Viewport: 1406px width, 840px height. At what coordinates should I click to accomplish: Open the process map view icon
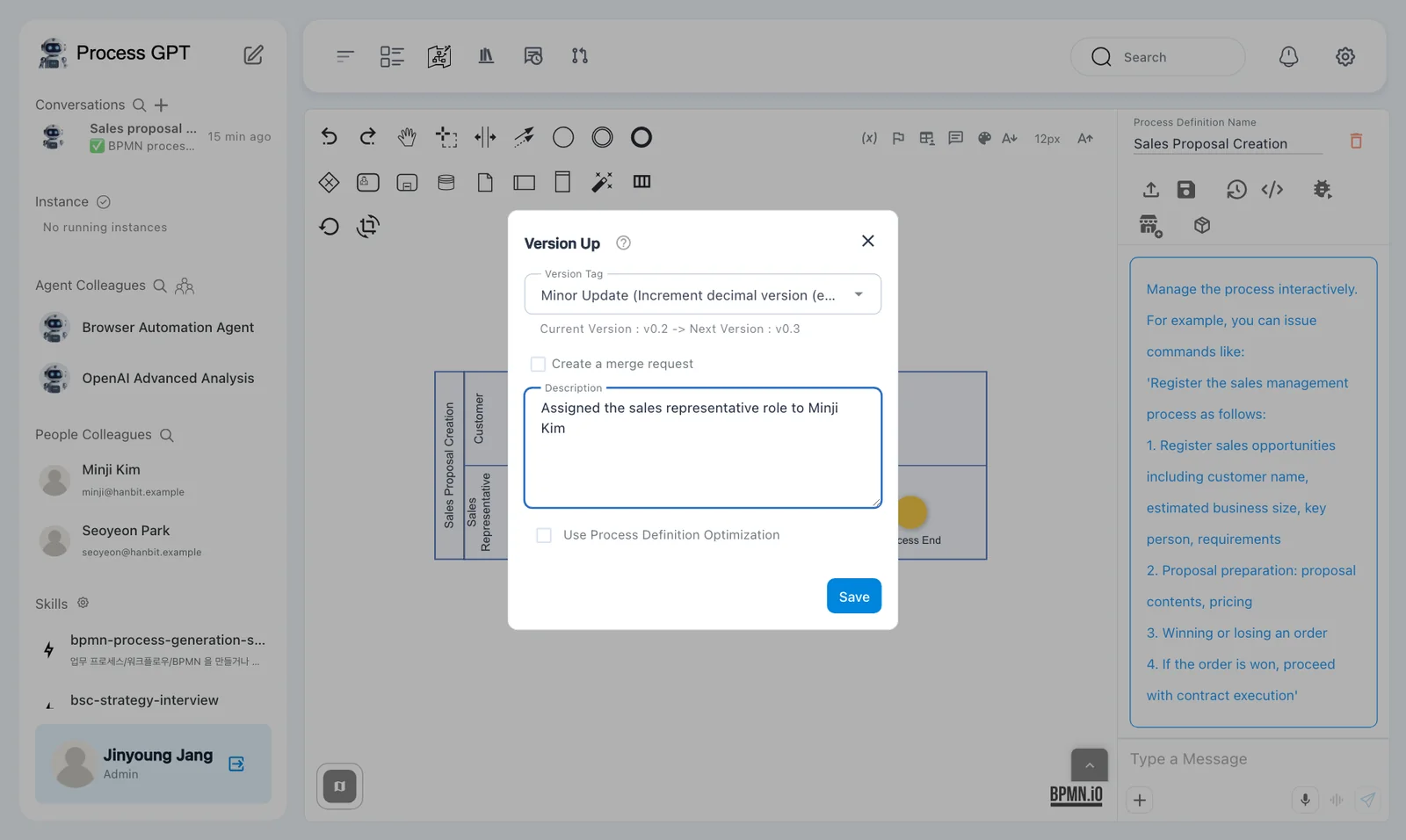(x=439, y=56)
